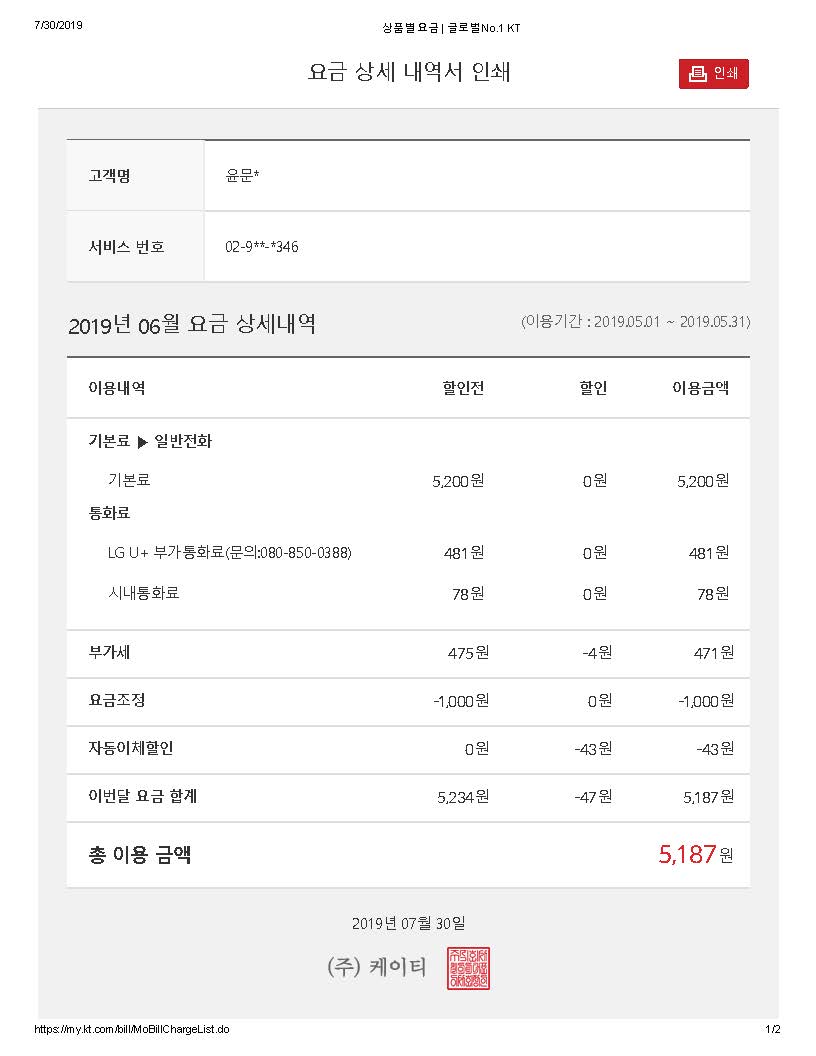Click the 이용금액 column header

[x=700, y=388]
